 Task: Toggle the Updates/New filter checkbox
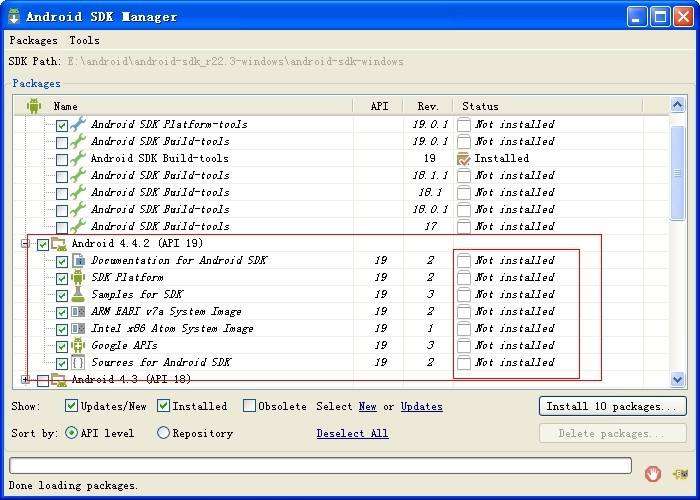pos(71,405)
